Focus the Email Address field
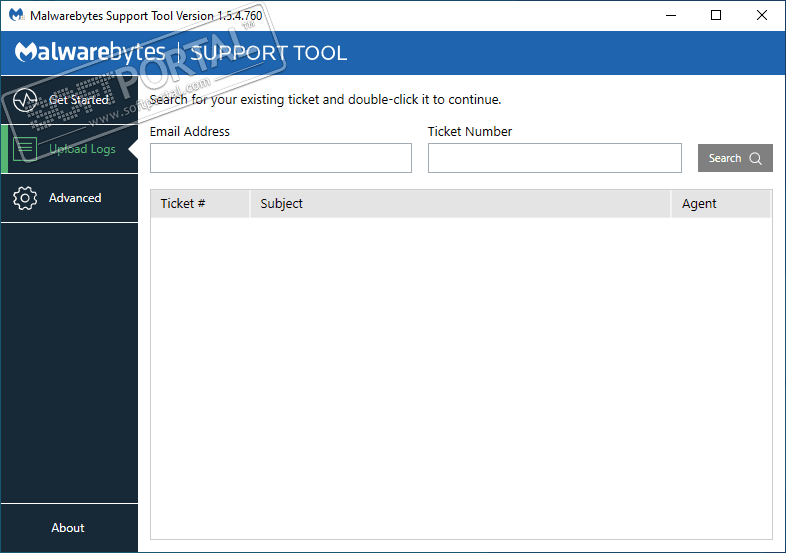 pyautogui.click(x=281, y=158)
